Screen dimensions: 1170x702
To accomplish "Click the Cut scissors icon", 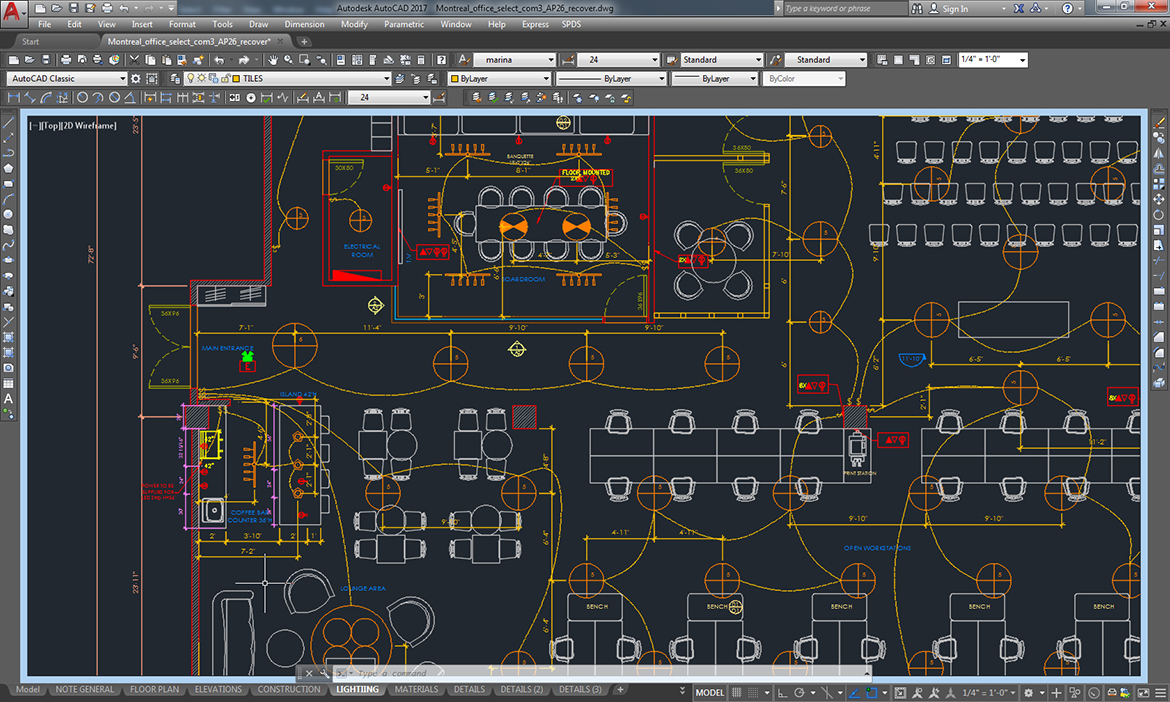I will coord(136,60).
